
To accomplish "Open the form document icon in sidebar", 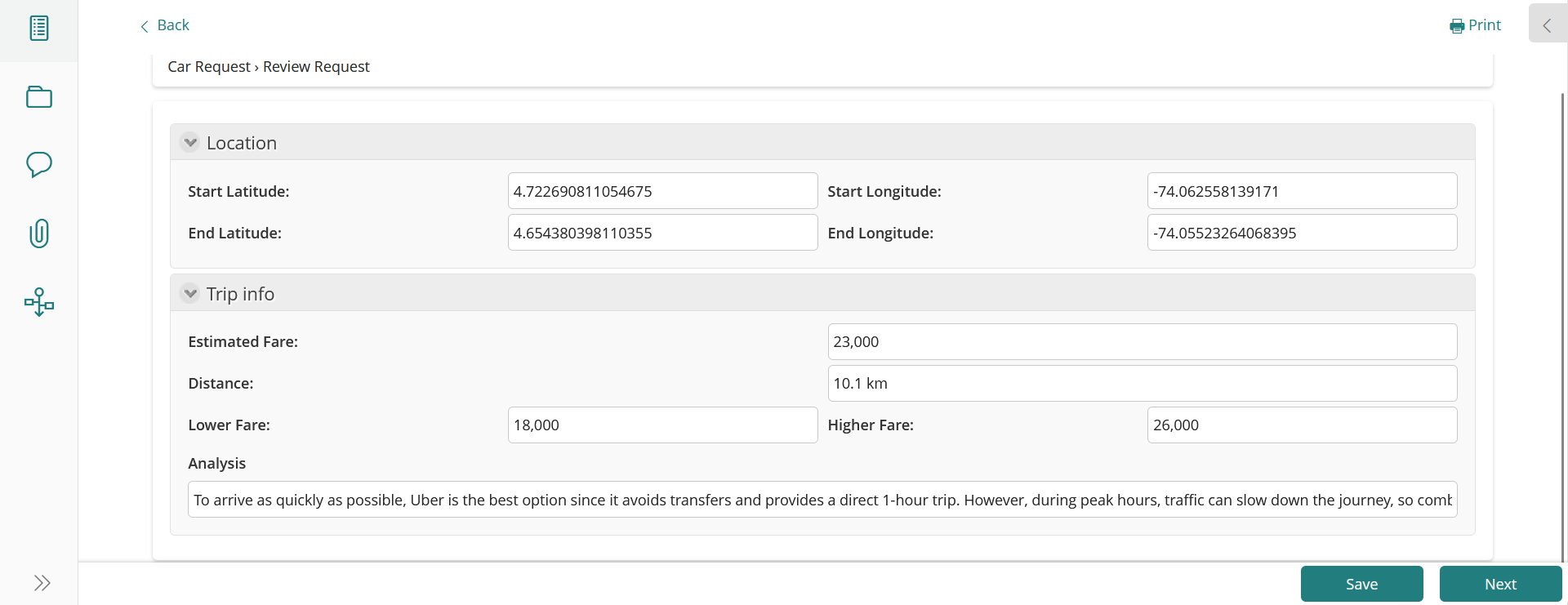I will (x=38, y=29).
